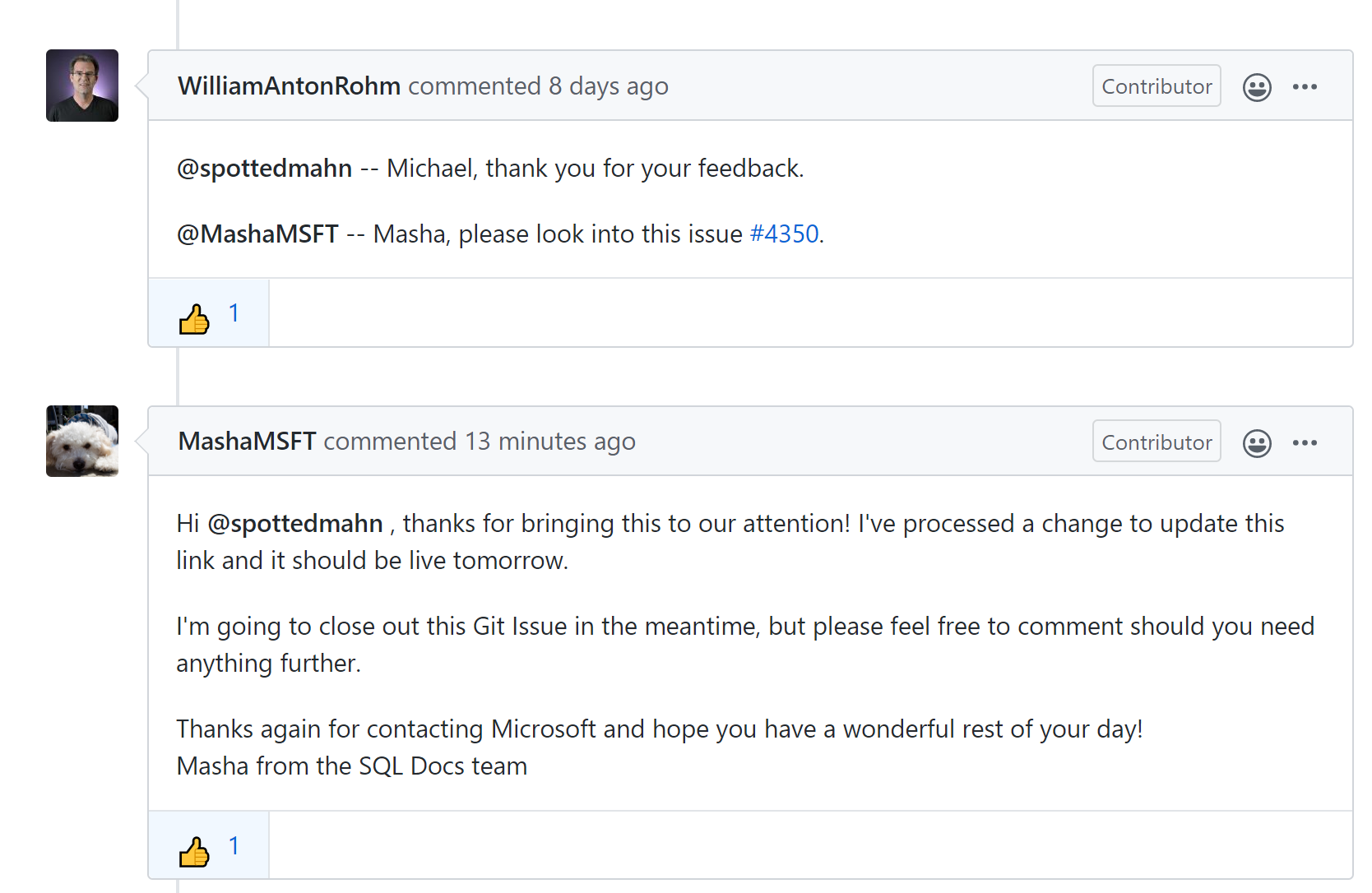Toggle thumbs-up reaction on WilliamAntonRohm's comment

coord(209,313)
